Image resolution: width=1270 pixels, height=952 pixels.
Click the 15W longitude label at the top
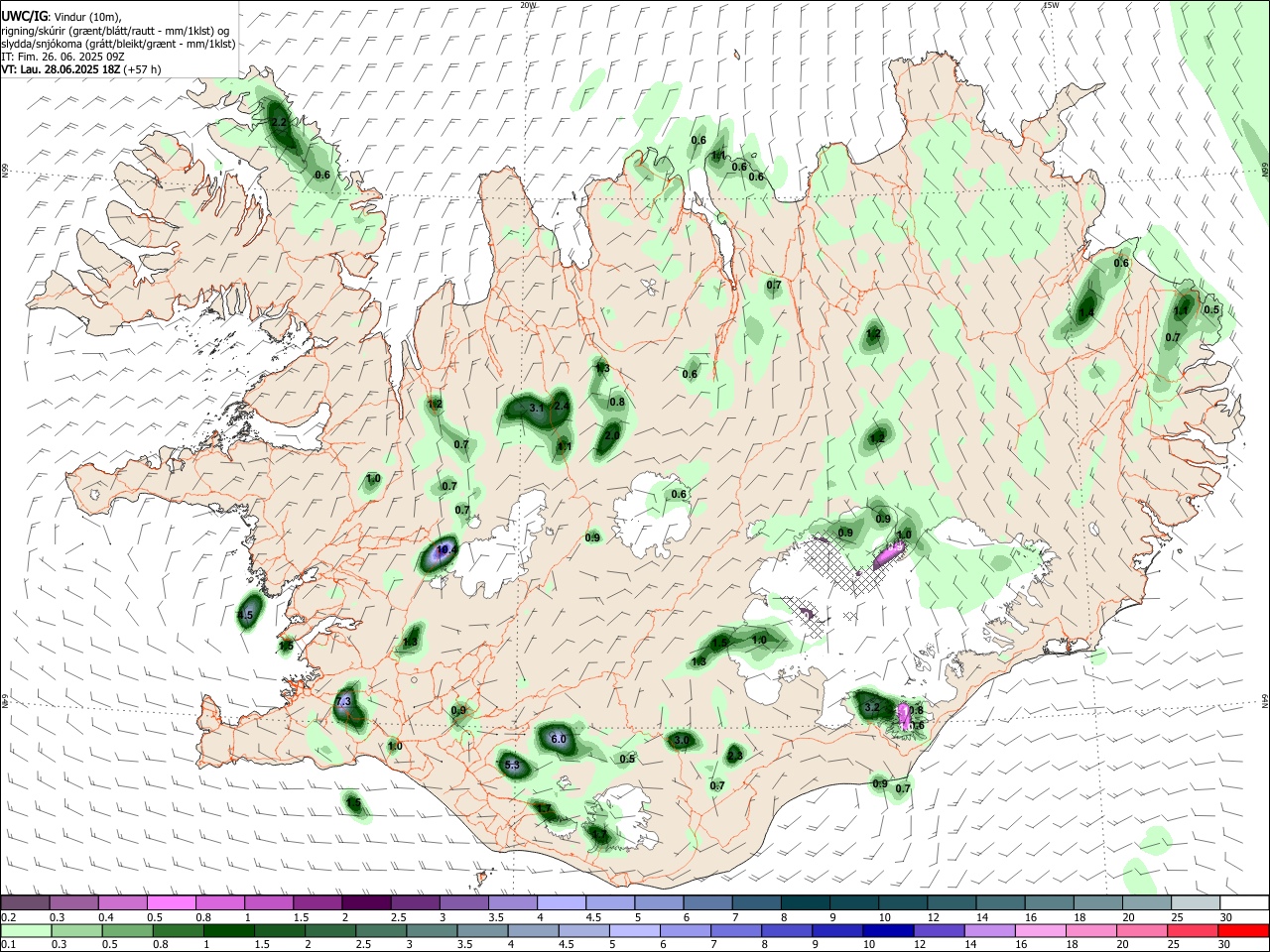coord(1051,5)
